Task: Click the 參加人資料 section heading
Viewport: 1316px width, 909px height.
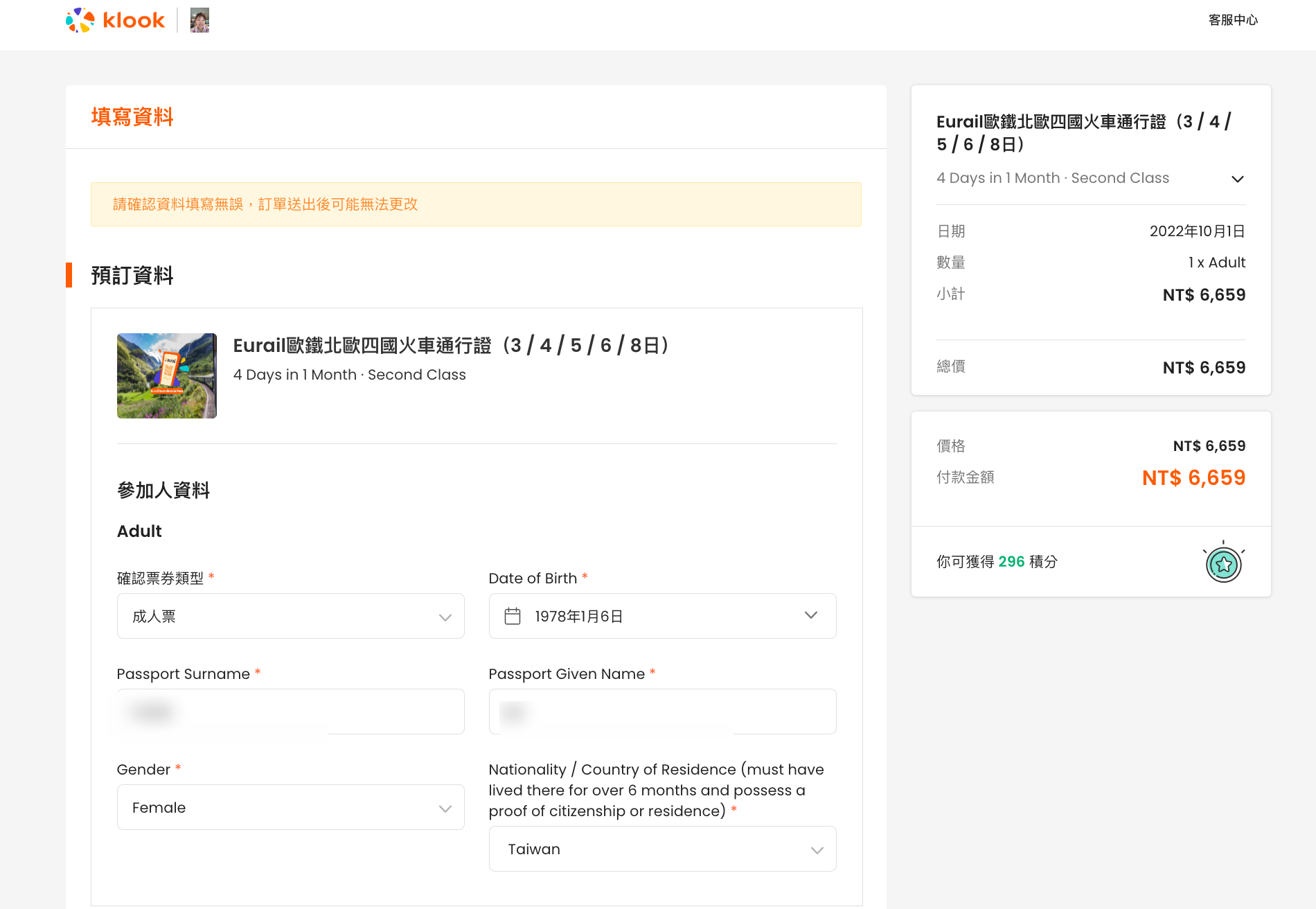Action: [163, 491]
